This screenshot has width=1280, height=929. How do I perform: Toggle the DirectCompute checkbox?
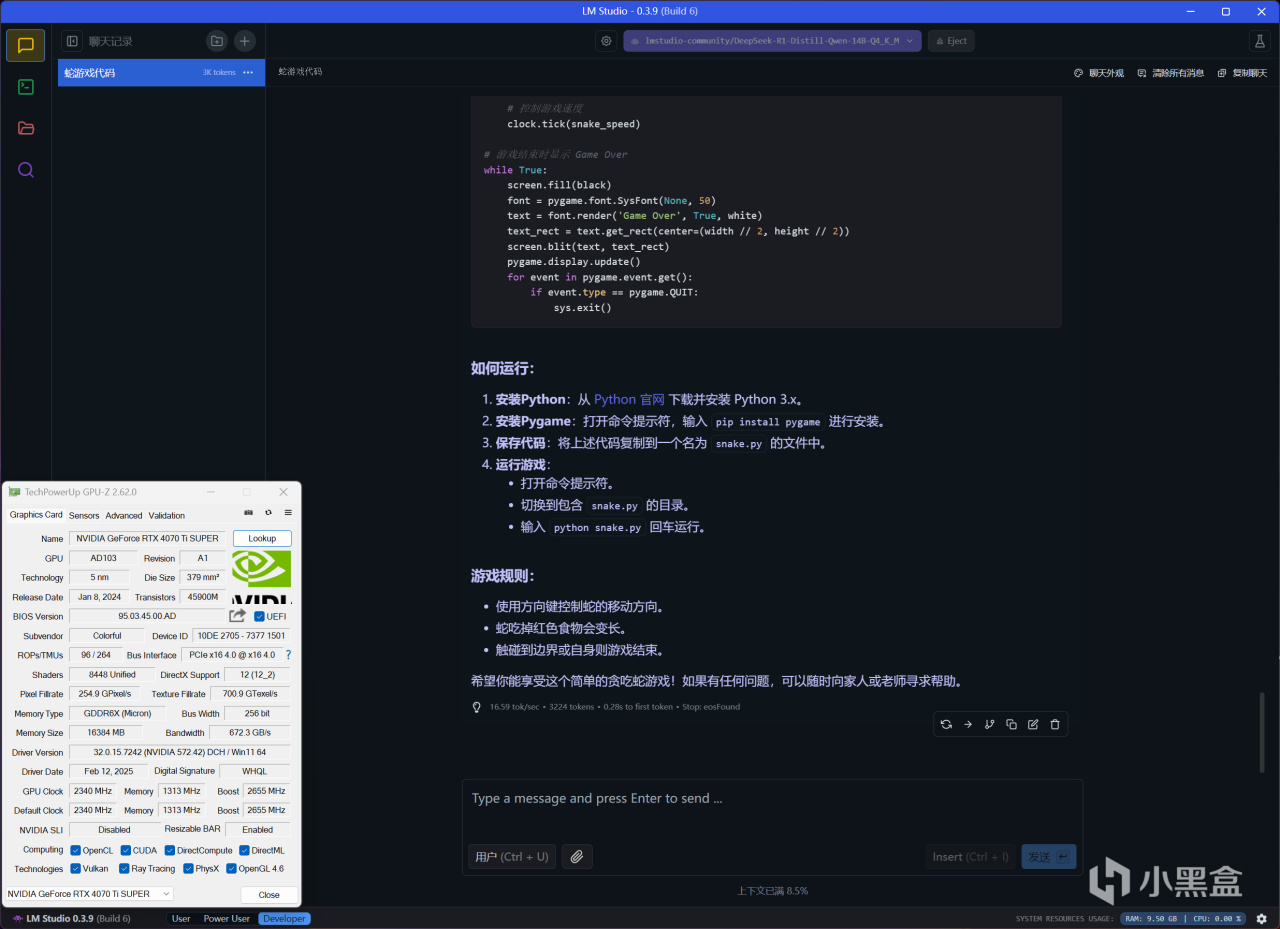click(170, 850)
